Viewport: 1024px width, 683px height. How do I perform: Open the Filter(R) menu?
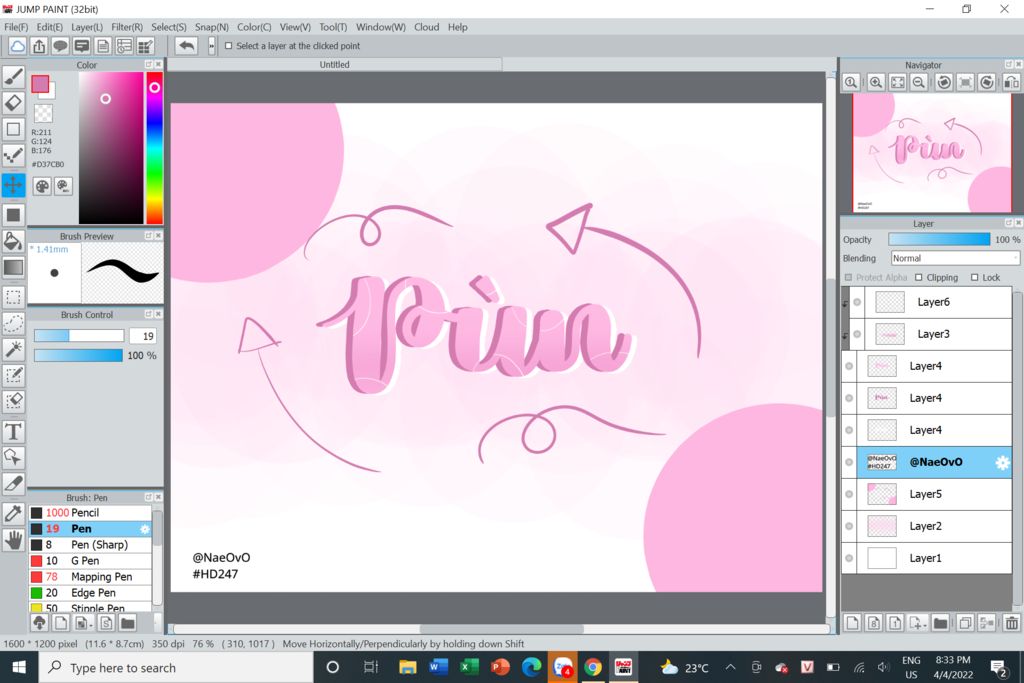tap(127, 27)
